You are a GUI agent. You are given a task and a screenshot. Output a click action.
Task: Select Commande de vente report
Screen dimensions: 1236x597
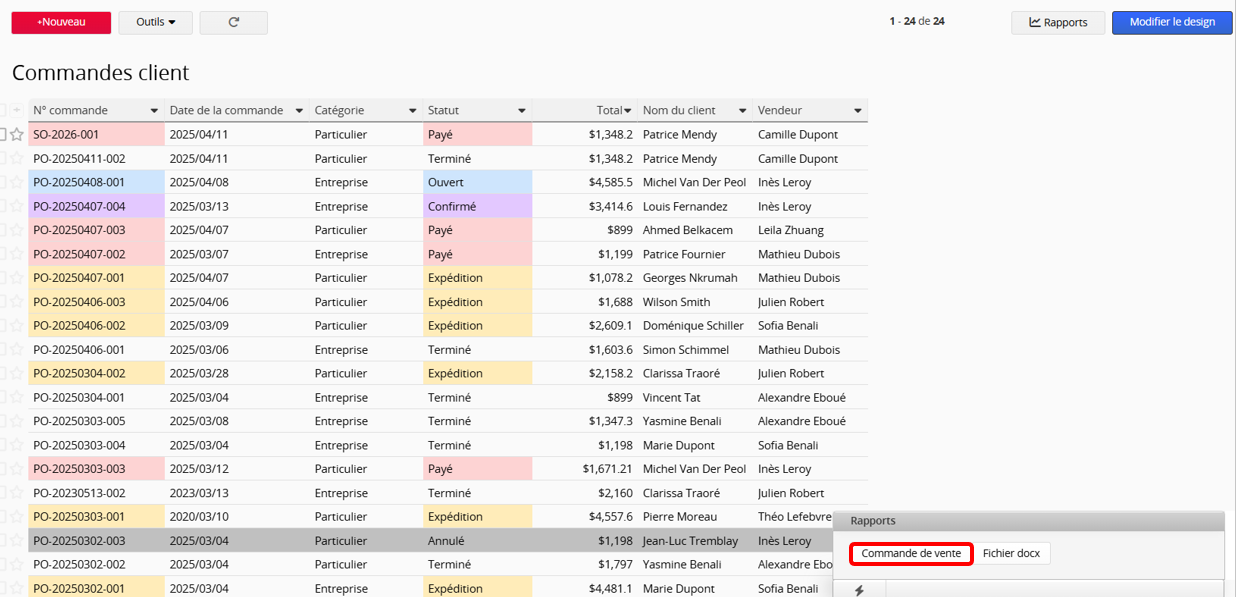pos(911,553)
